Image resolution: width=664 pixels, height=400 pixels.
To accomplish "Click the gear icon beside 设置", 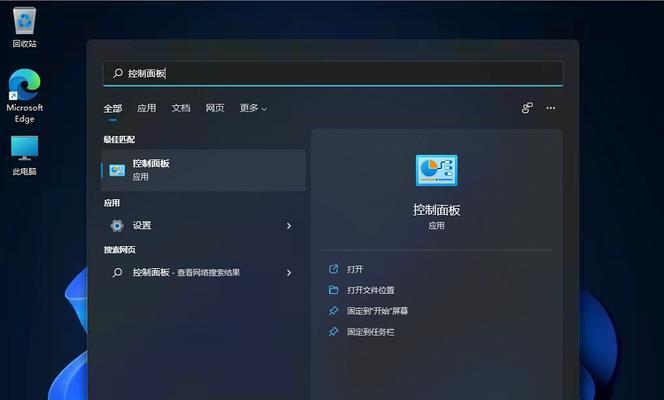I will pos(117,226).
